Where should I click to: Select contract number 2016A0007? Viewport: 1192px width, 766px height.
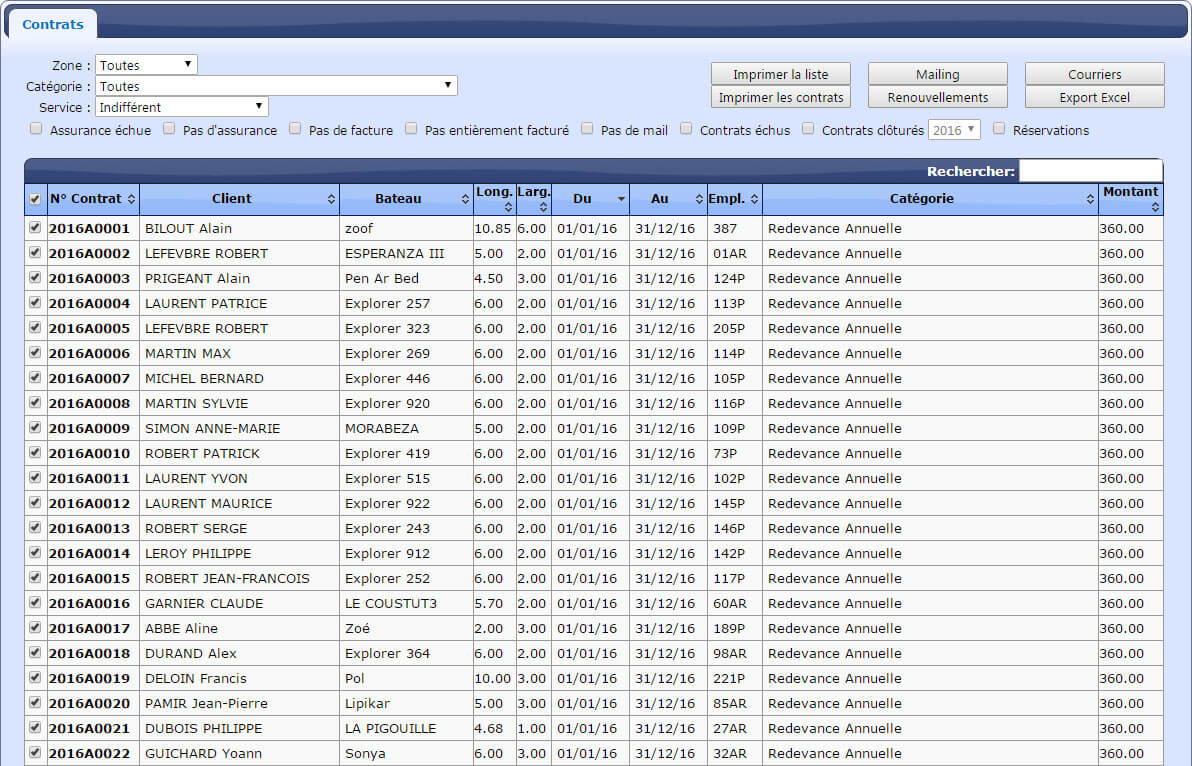[89, 378]
